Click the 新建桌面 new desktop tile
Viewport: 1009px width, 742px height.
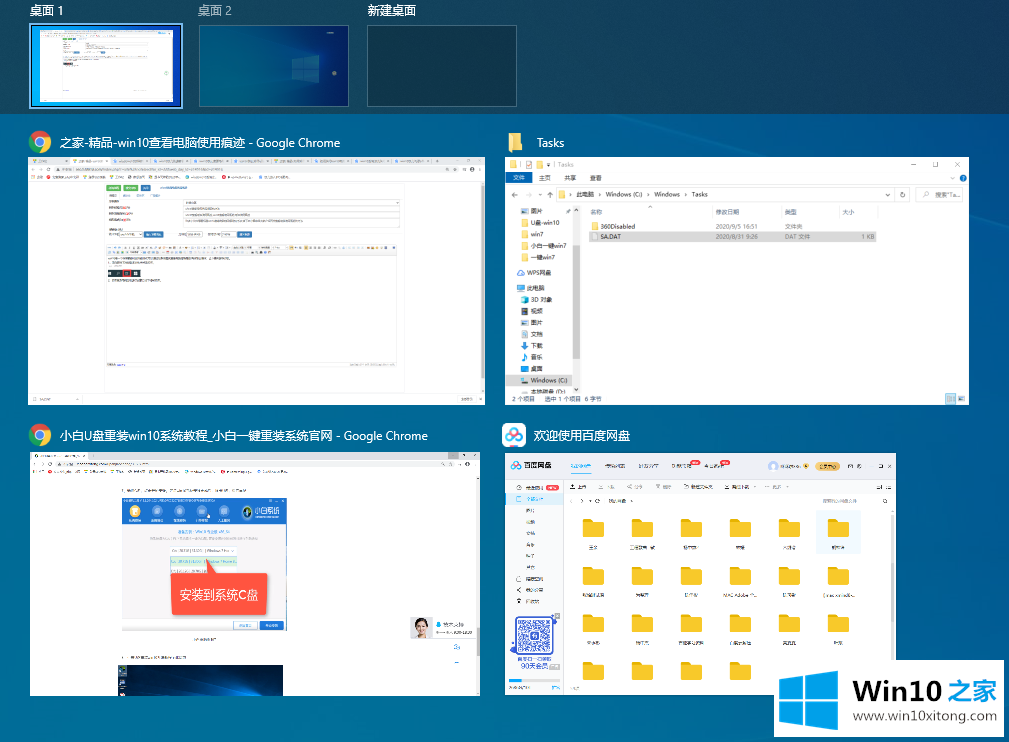[442, 66]
